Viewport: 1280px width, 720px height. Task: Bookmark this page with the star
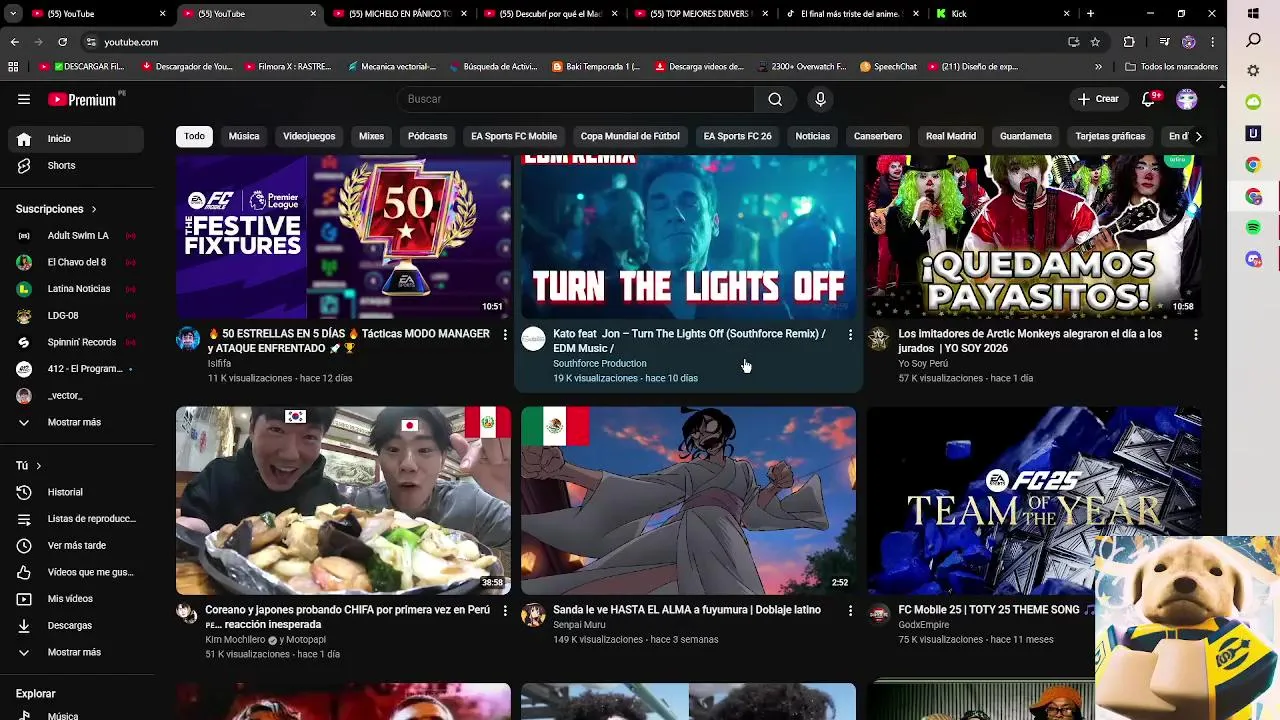click(x=1096, y=42)
